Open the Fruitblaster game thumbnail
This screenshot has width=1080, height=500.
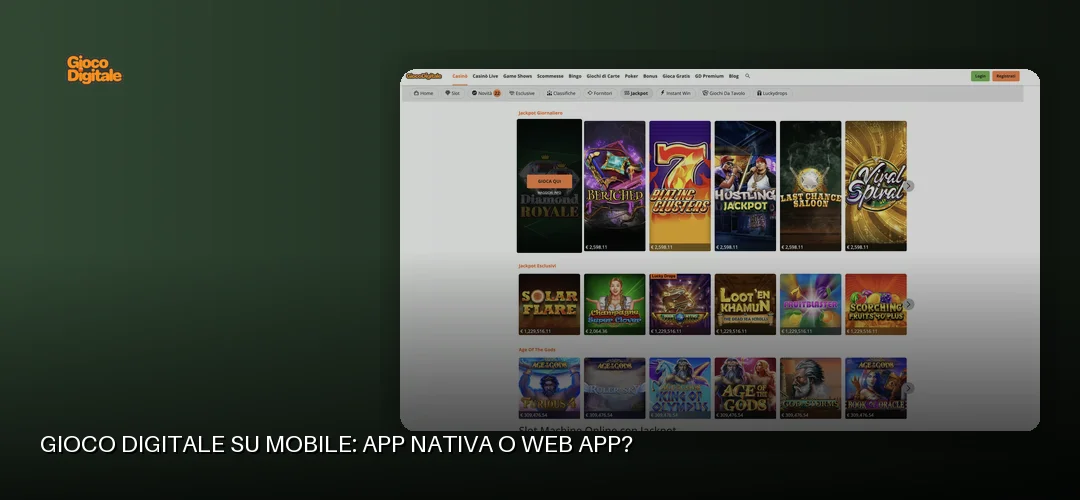click(x=811, y=304)
